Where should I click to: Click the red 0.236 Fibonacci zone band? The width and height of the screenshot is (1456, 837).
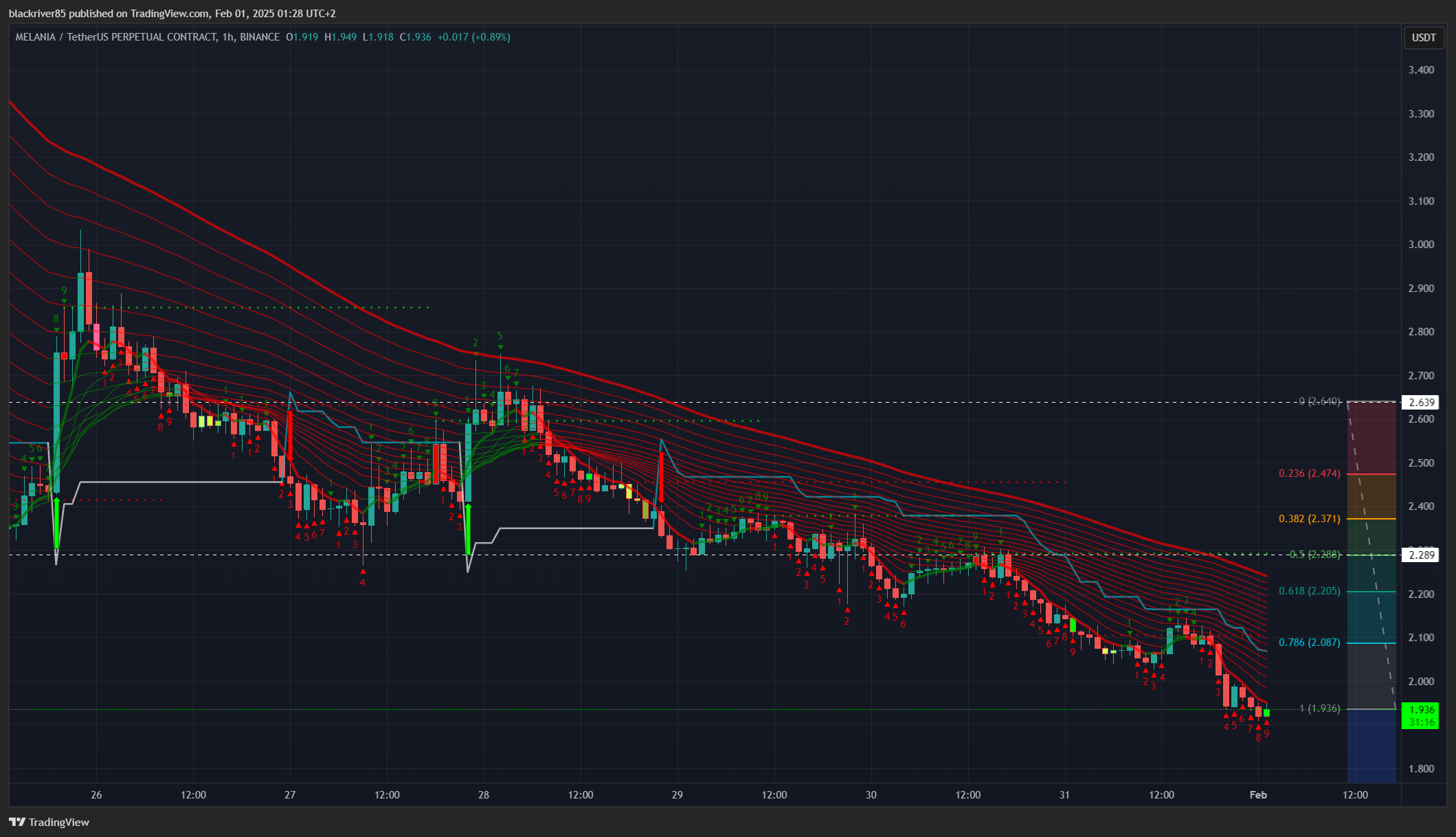coord(1371,438)
